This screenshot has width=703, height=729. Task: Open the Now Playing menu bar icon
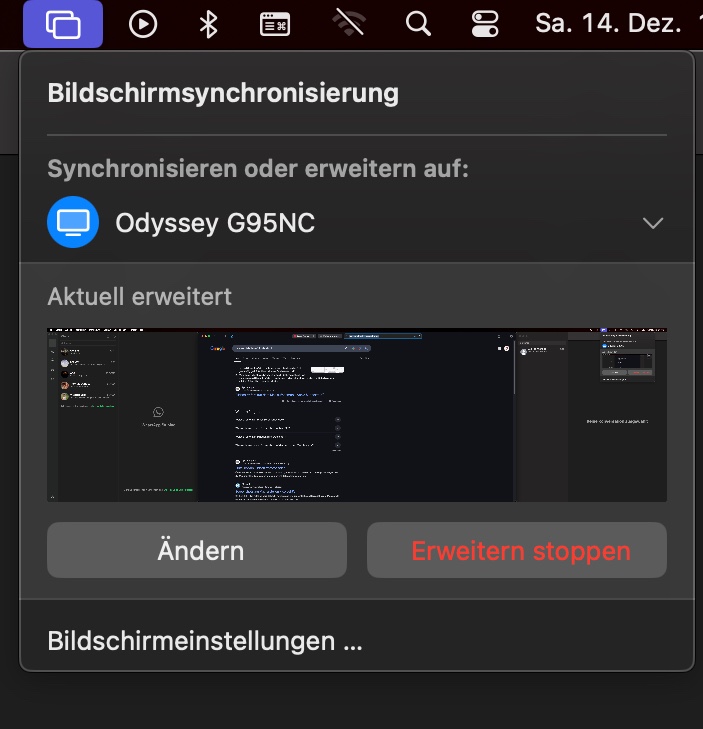pos(143,24)
